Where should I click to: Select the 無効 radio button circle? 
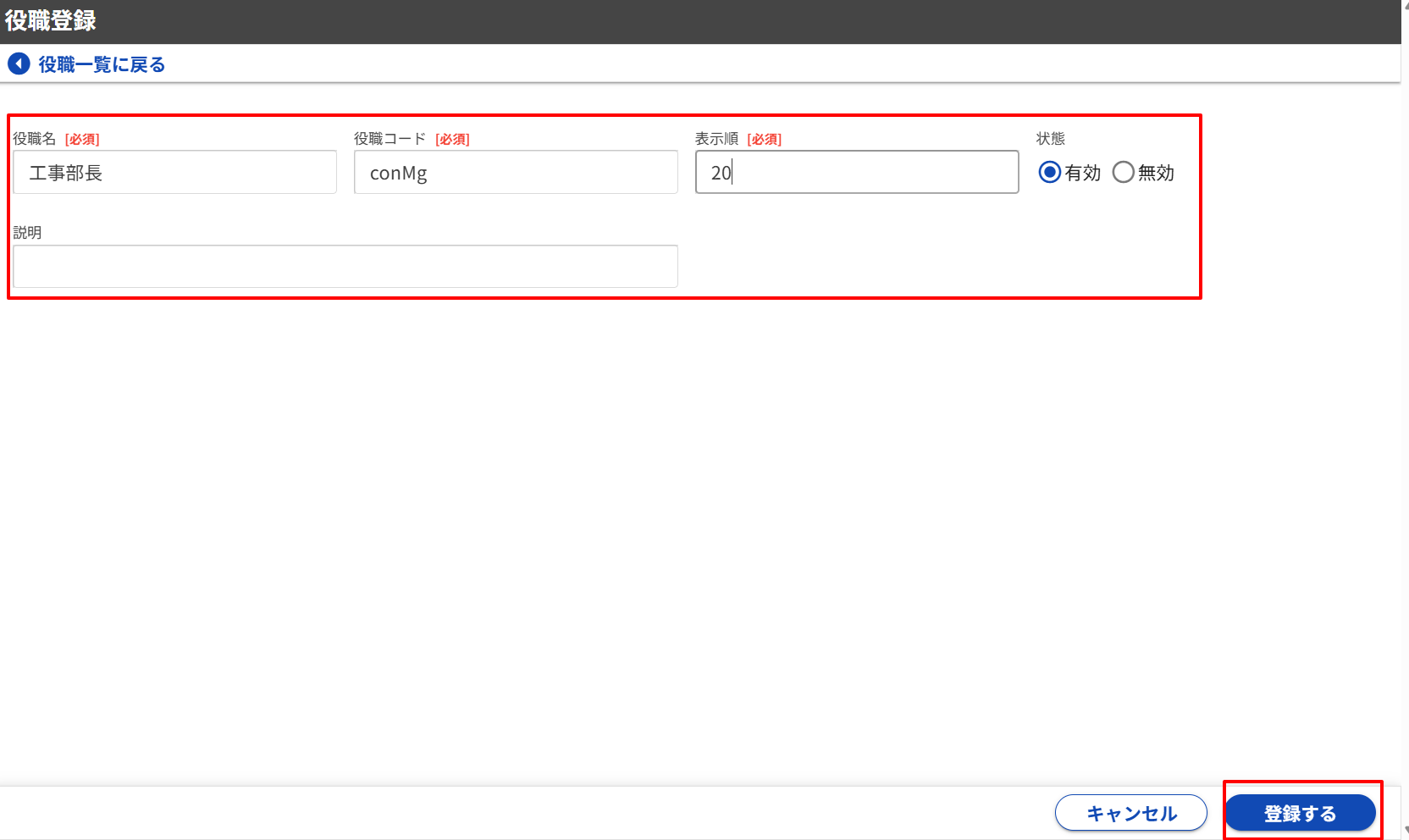pyautogui.click(x=1123, y=173)
